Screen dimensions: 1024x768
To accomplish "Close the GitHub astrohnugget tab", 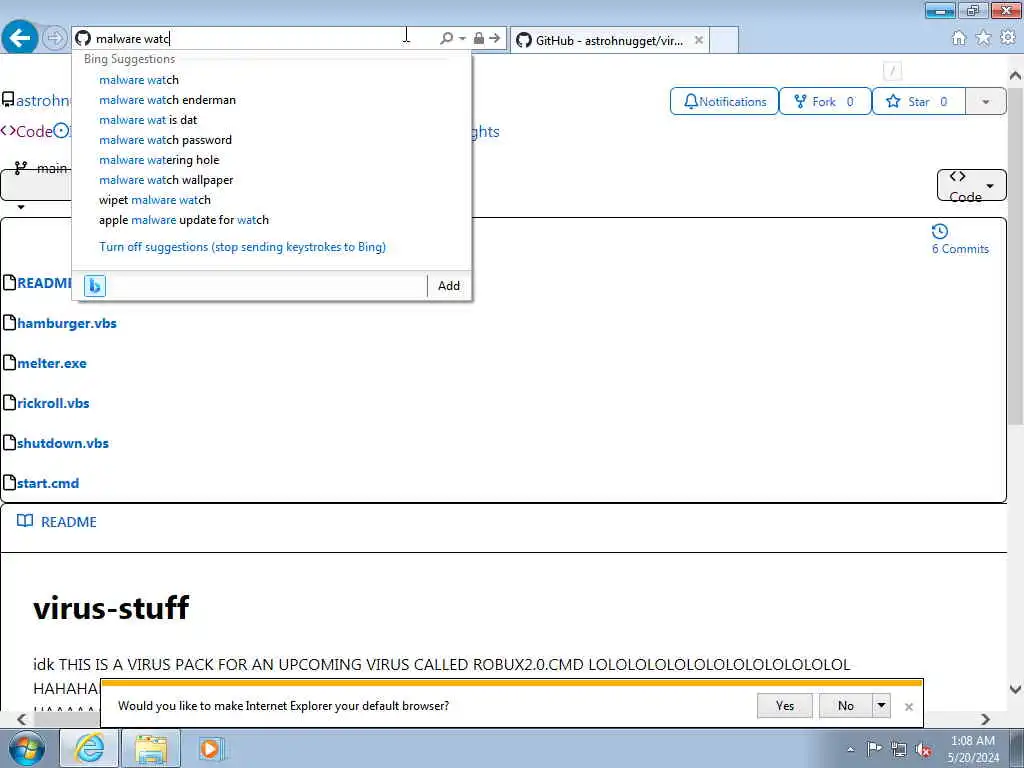I will pos(698,40).
